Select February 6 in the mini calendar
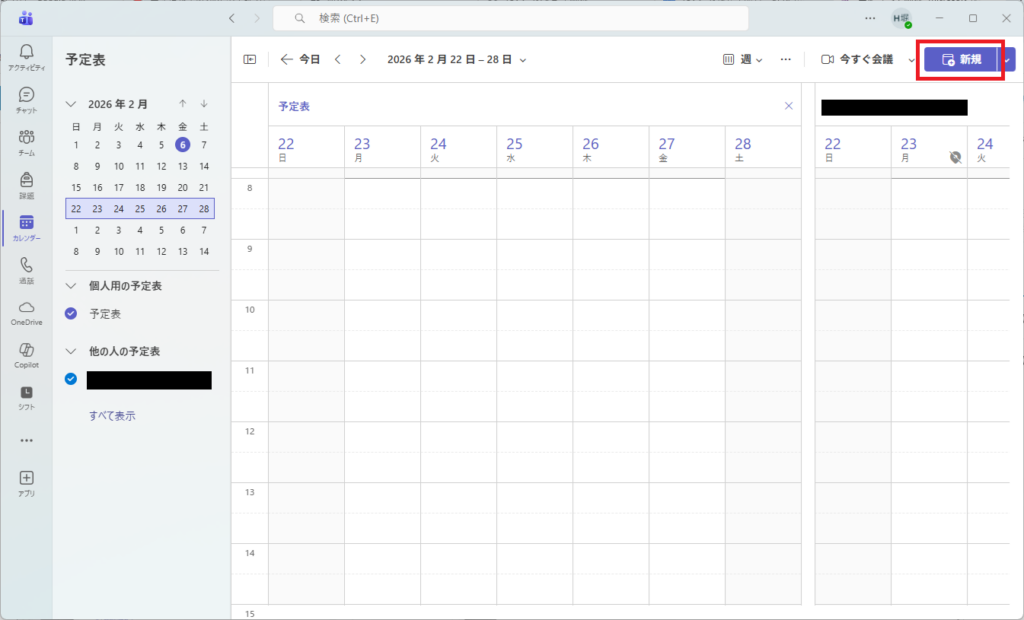1024x620 pixels. click(182, 145)
